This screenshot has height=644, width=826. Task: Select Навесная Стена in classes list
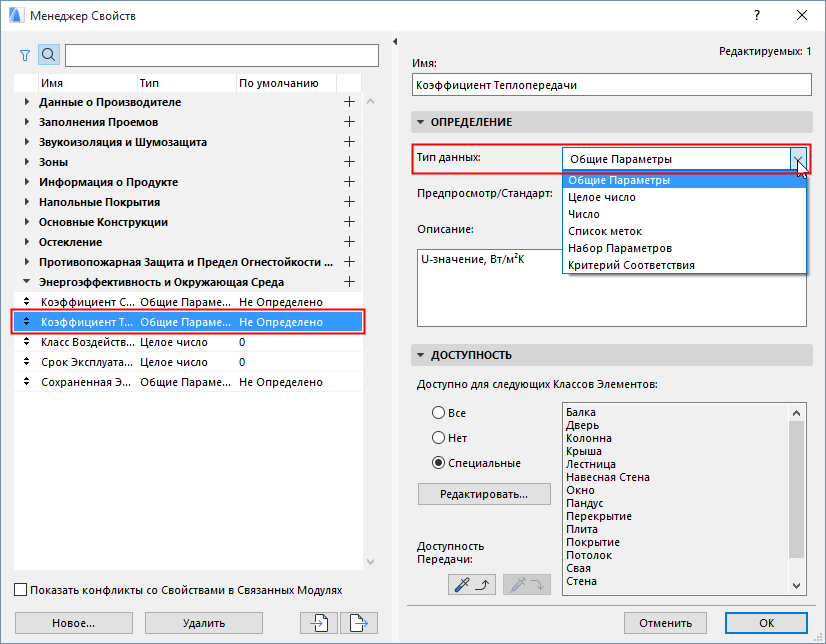point(607,477)
